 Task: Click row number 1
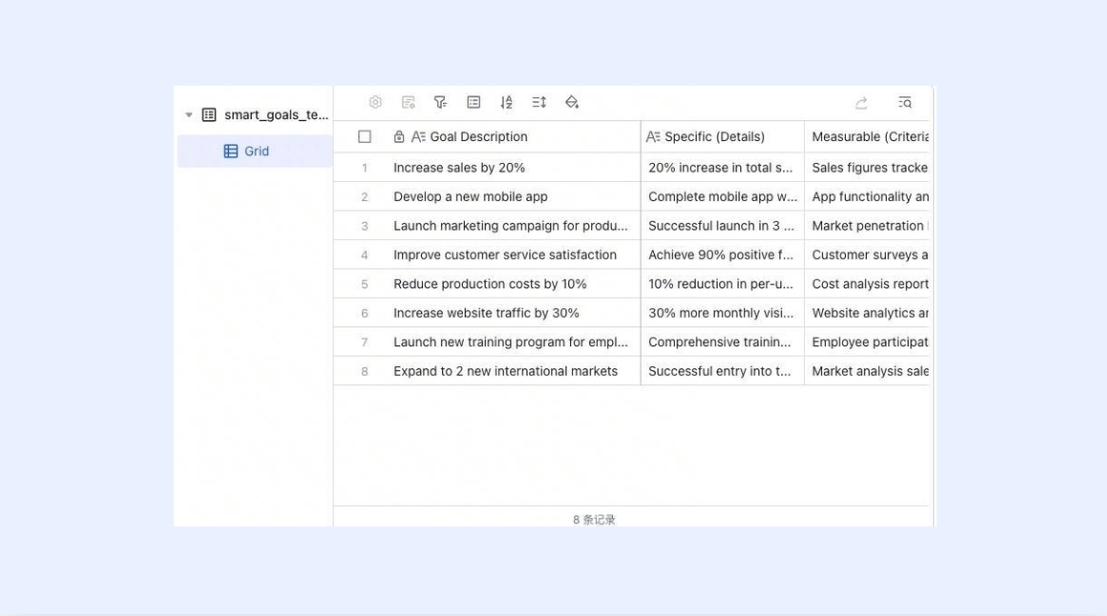[x=364, y=168]
